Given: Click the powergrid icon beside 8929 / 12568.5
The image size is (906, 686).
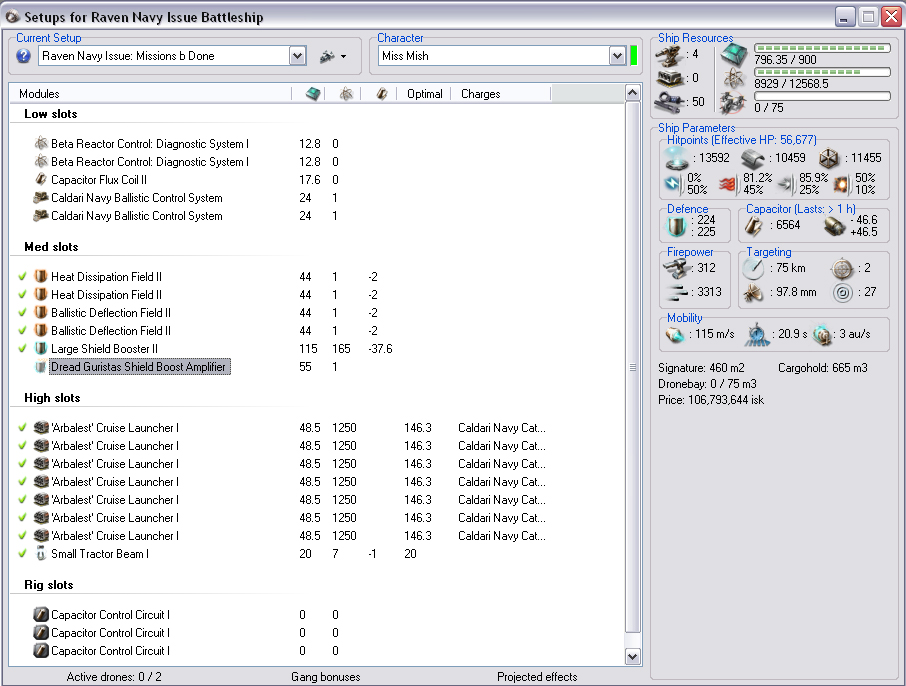Looking at the screenshot, I should pos(734,79).
